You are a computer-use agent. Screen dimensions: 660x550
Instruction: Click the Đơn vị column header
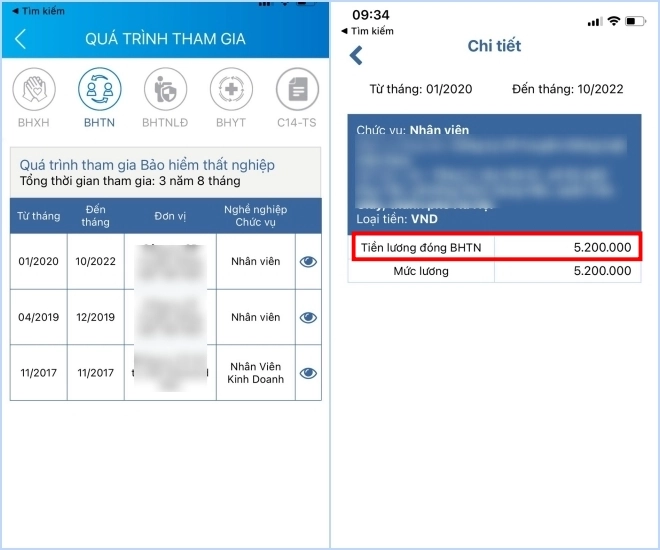pyautogui.click(x=170, y=216)
